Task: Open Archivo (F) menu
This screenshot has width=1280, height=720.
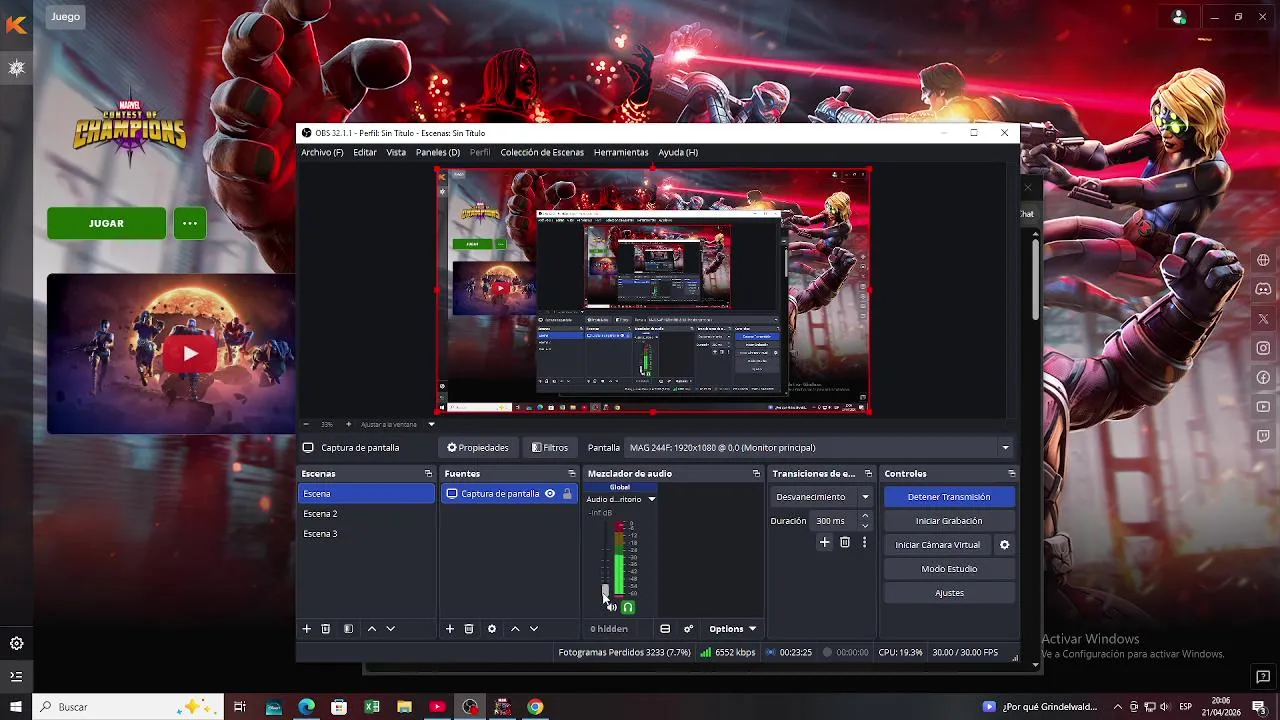Action: 322,152
